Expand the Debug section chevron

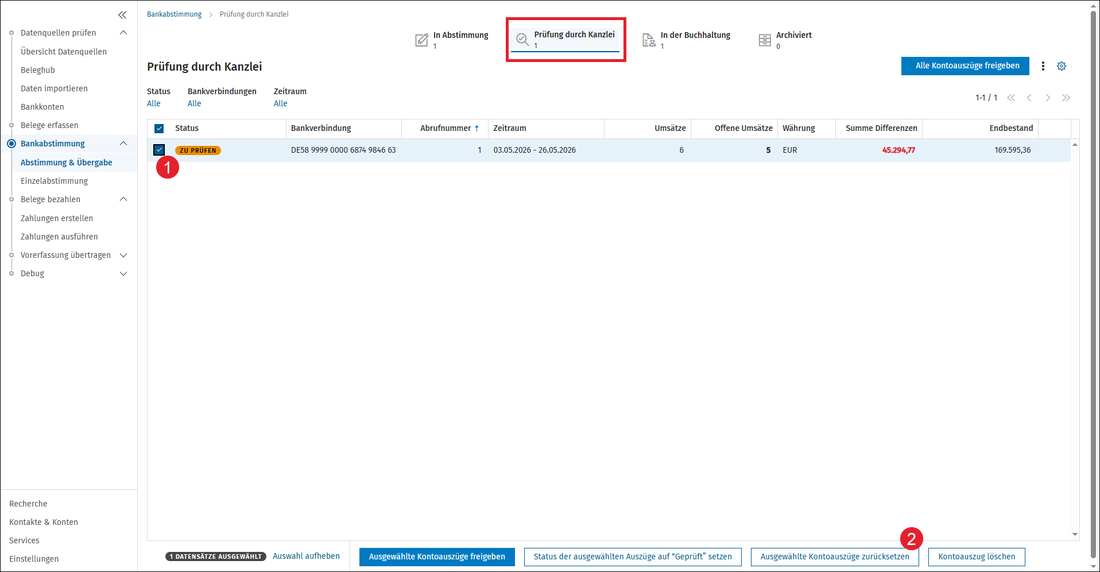(123, 274)
